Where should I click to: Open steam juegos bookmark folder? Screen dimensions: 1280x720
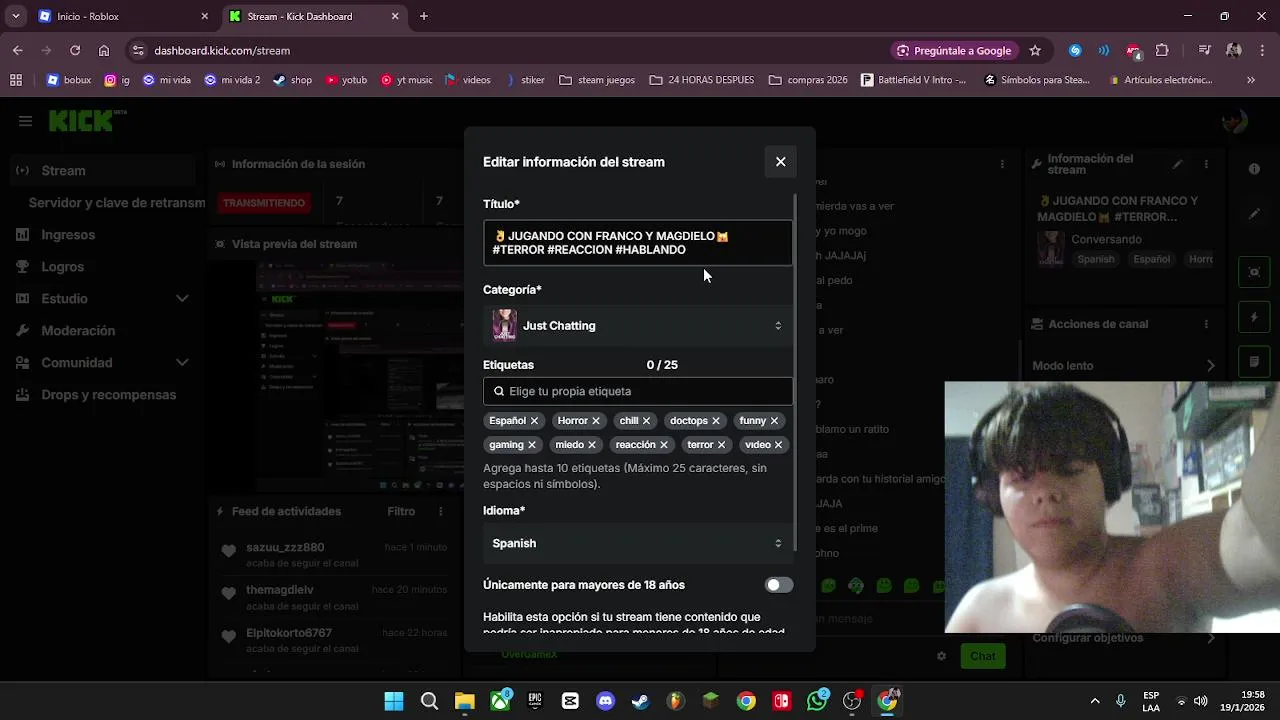coord(597,80)
